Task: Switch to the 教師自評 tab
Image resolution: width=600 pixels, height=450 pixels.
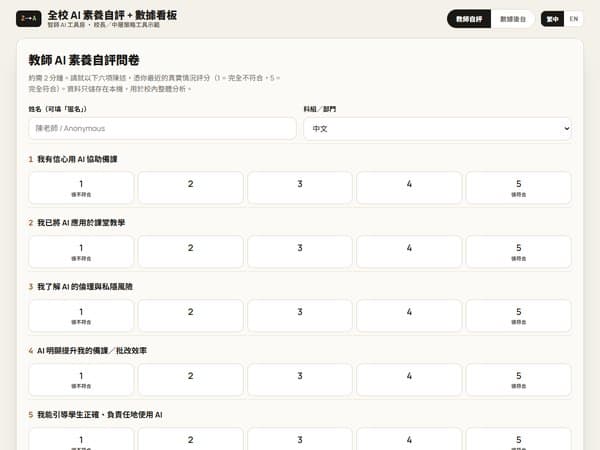Action: [x=469, y=19]
